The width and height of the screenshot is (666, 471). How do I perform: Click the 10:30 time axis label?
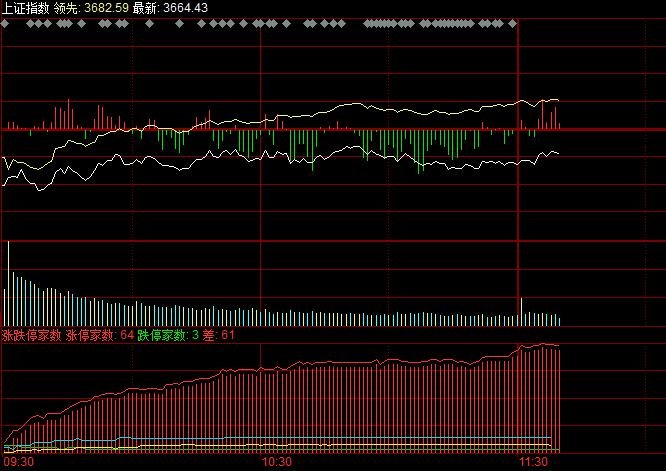tap(276, 462)
